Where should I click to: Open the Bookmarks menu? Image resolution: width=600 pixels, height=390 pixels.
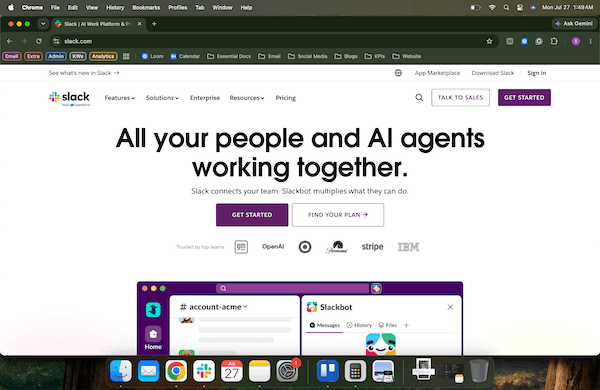click(x=146, y=7)
